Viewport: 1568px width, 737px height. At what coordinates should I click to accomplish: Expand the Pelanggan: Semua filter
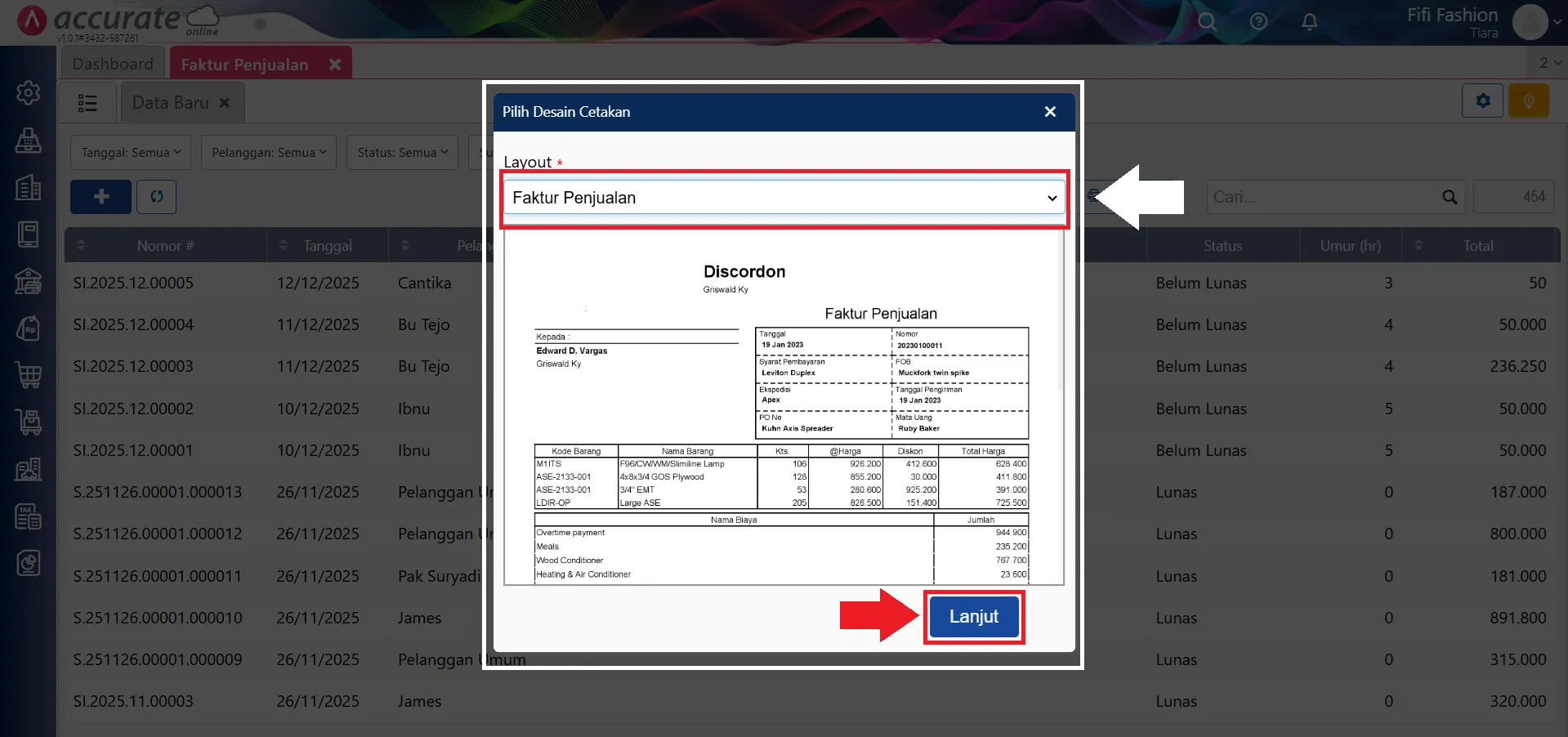pyautogui.click(x=269, y=153)
